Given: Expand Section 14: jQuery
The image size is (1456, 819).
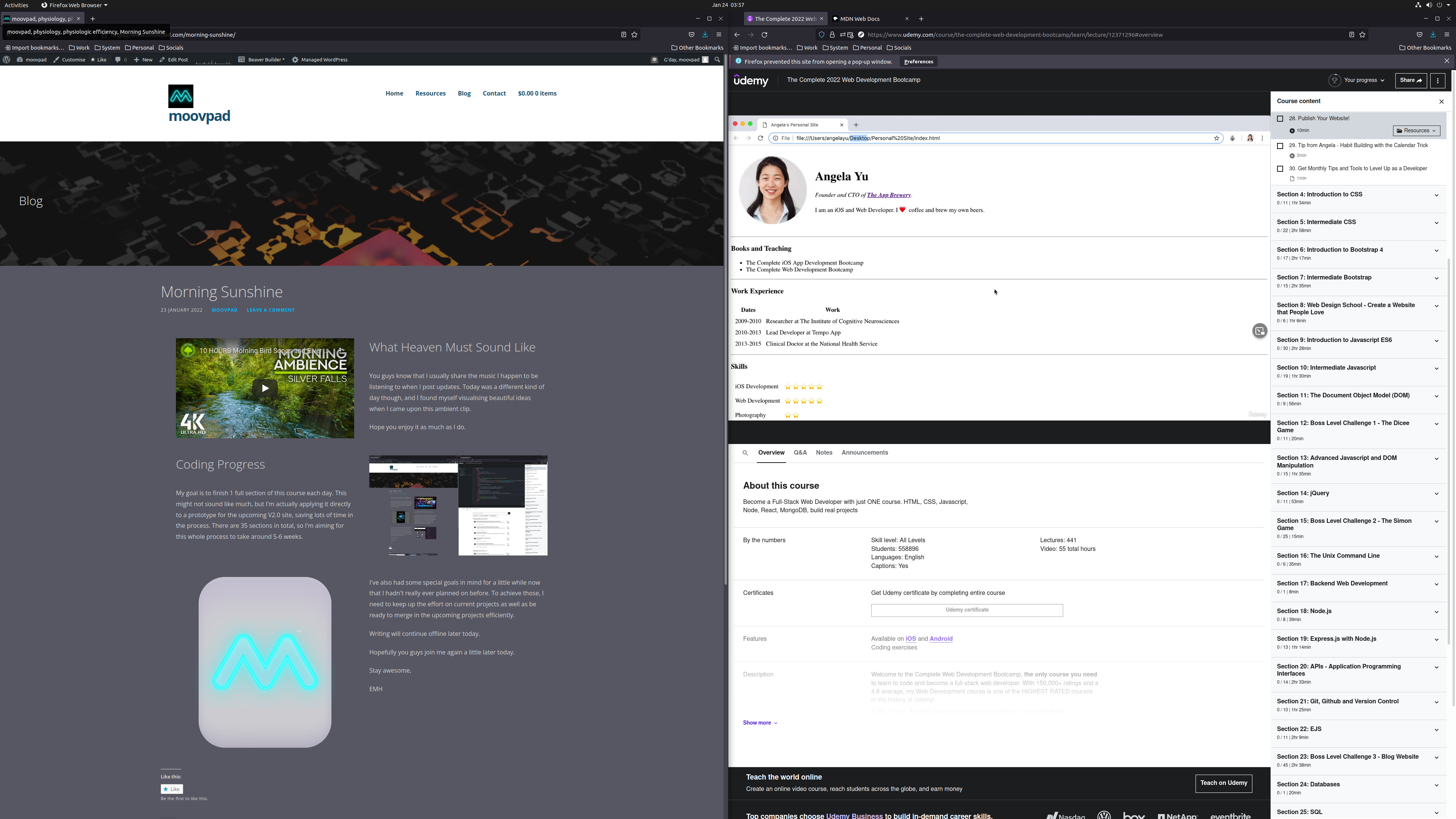Looking at the screenshot, I should pyautogui.click(x=1358, y=497).
